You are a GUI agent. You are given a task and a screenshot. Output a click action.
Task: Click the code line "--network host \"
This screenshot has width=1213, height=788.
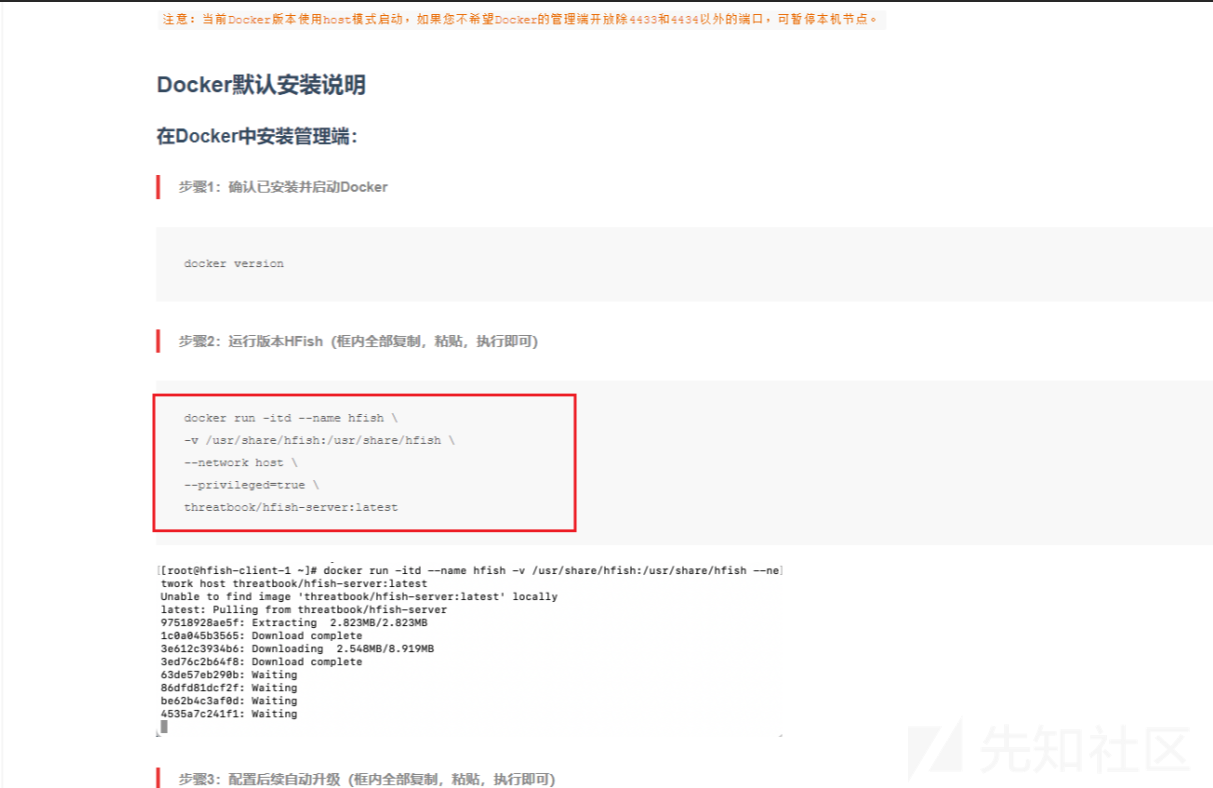[241, 463]
